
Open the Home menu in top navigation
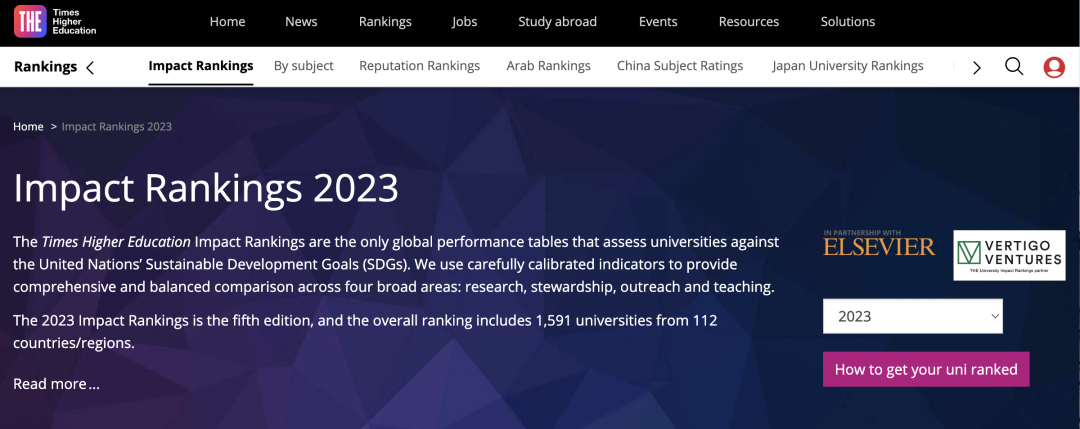click(227, 21)
